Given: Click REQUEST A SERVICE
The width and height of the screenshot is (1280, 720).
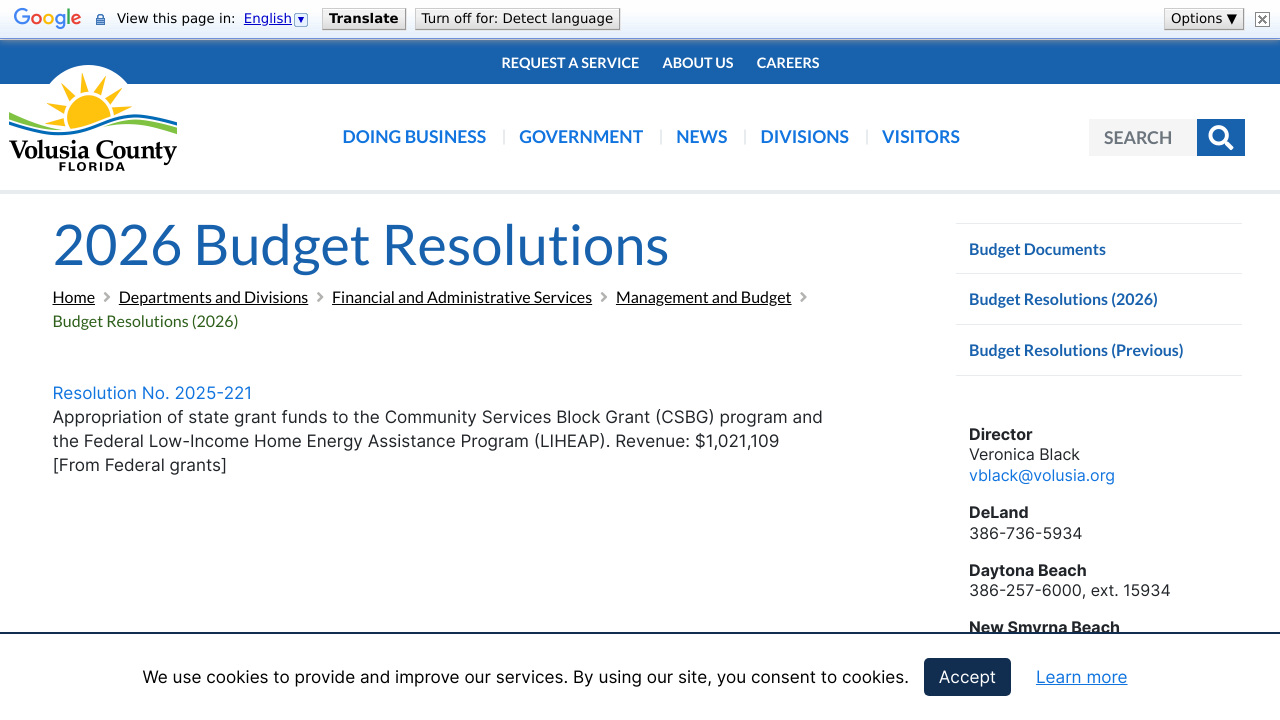Looking at the screenshot, I should (570, 62).
